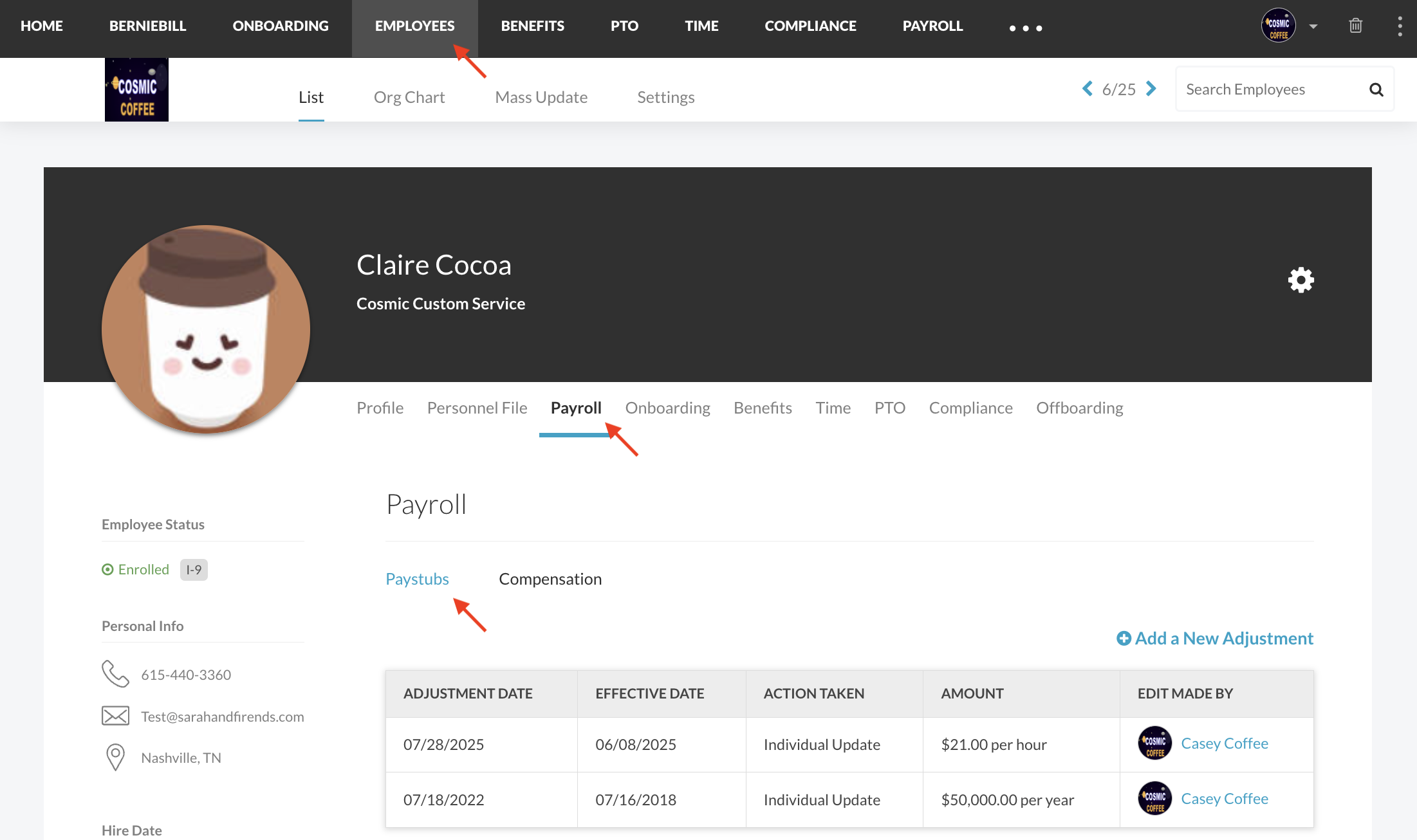
Task: Click the Add a New Adjustment link
Action: 1223,638
